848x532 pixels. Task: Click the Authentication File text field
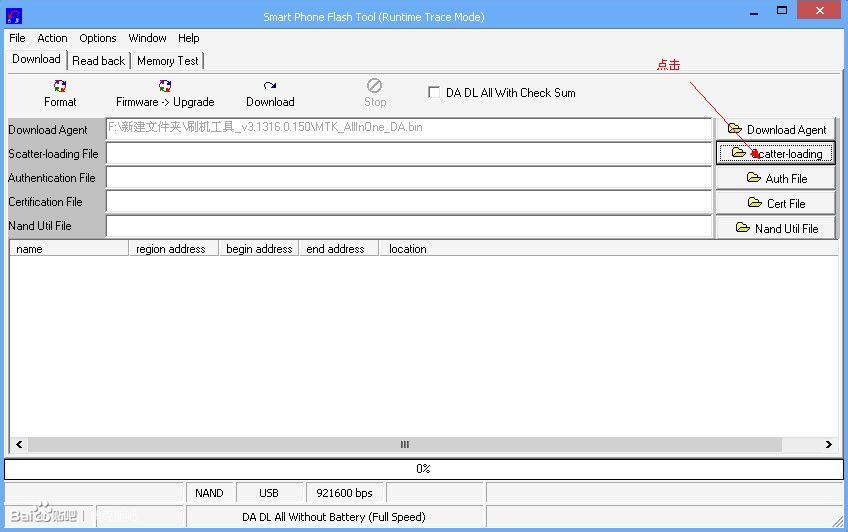(408, 178)
